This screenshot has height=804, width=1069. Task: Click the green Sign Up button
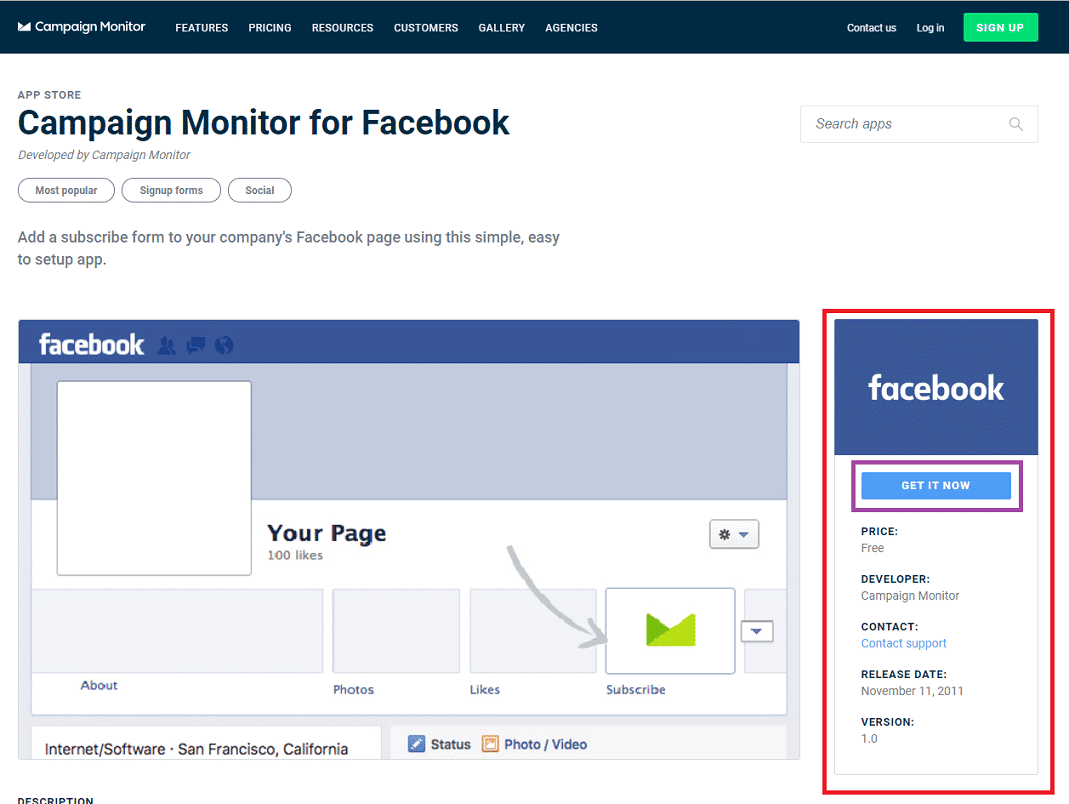tap(1000, 27)
